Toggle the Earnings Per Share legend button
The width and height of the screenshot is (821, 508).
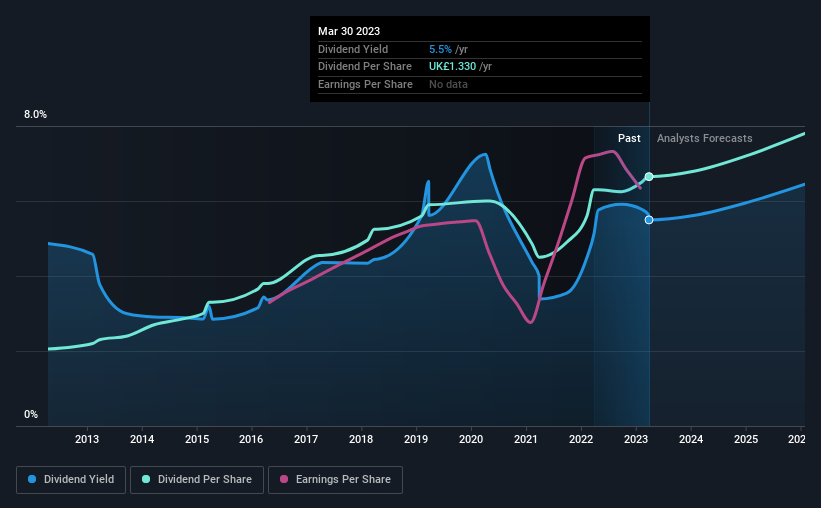coord(335,480)
